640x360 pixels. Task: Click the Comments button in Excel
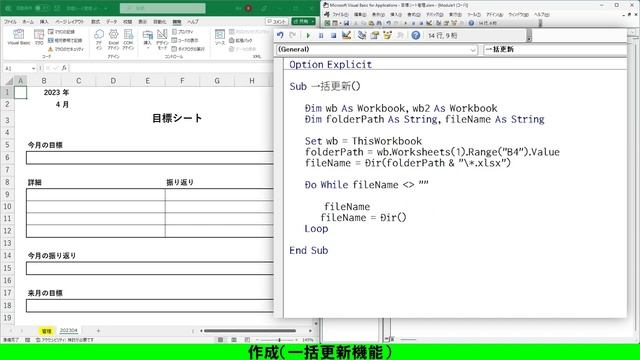point(277,21)
